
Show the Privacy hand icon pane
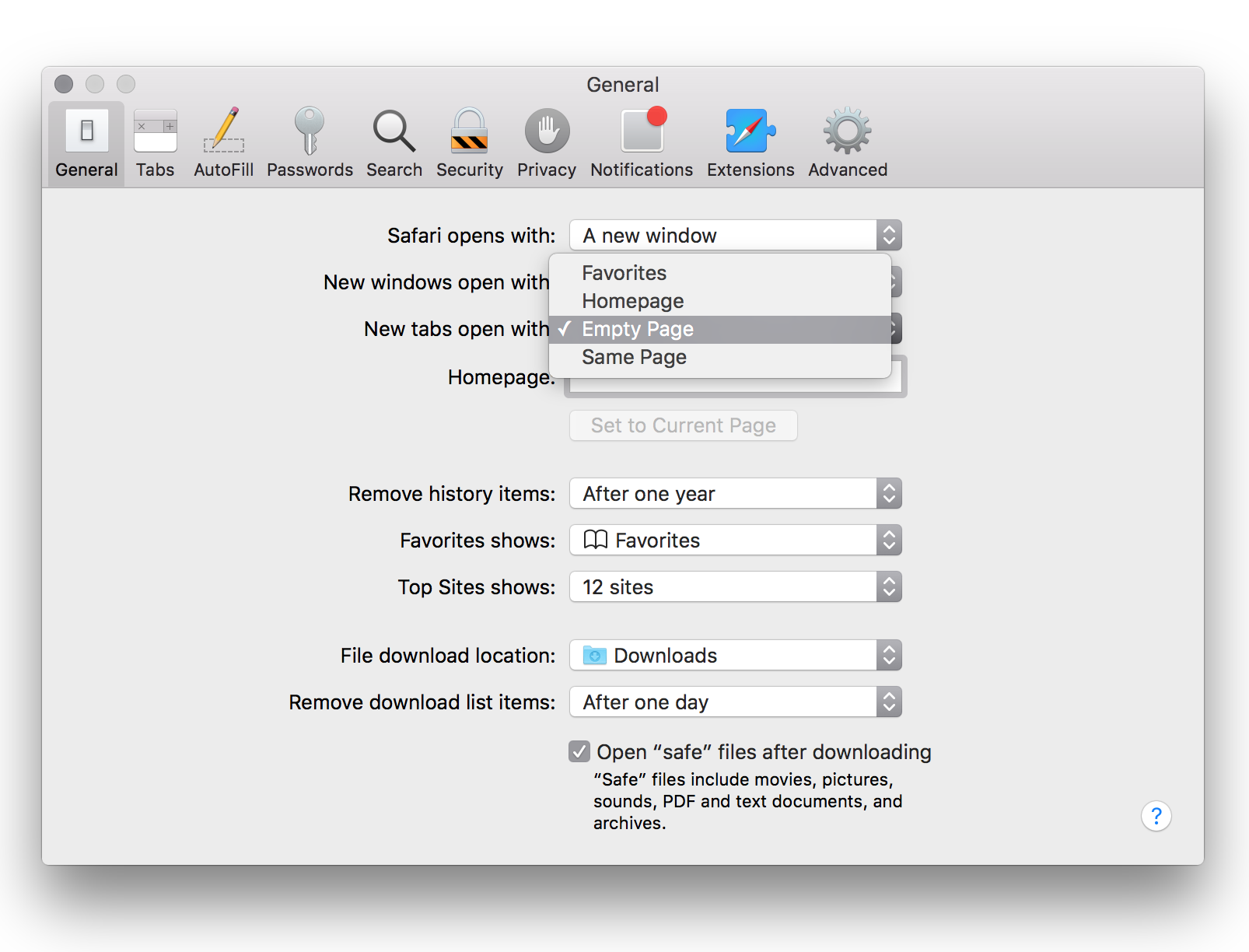547,144
